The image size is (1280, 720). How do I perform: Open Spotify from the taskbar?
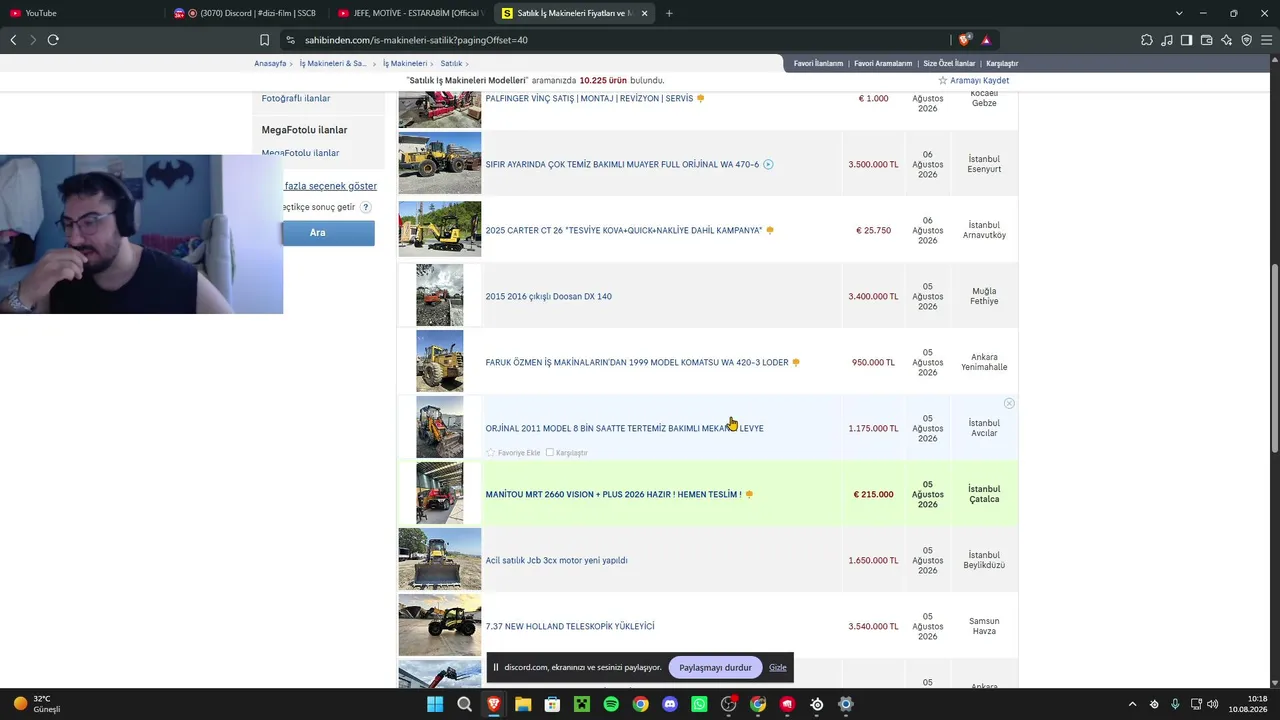[x=611, y=704]
